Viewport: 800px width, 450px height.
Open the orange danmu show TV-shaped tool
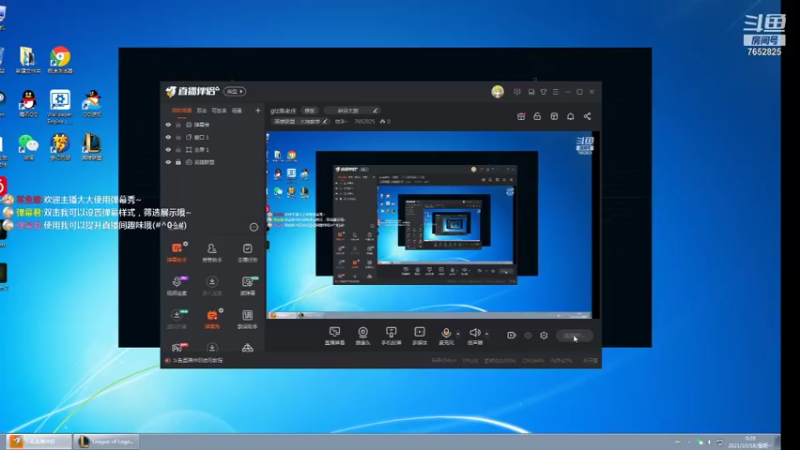click(212, 318)
